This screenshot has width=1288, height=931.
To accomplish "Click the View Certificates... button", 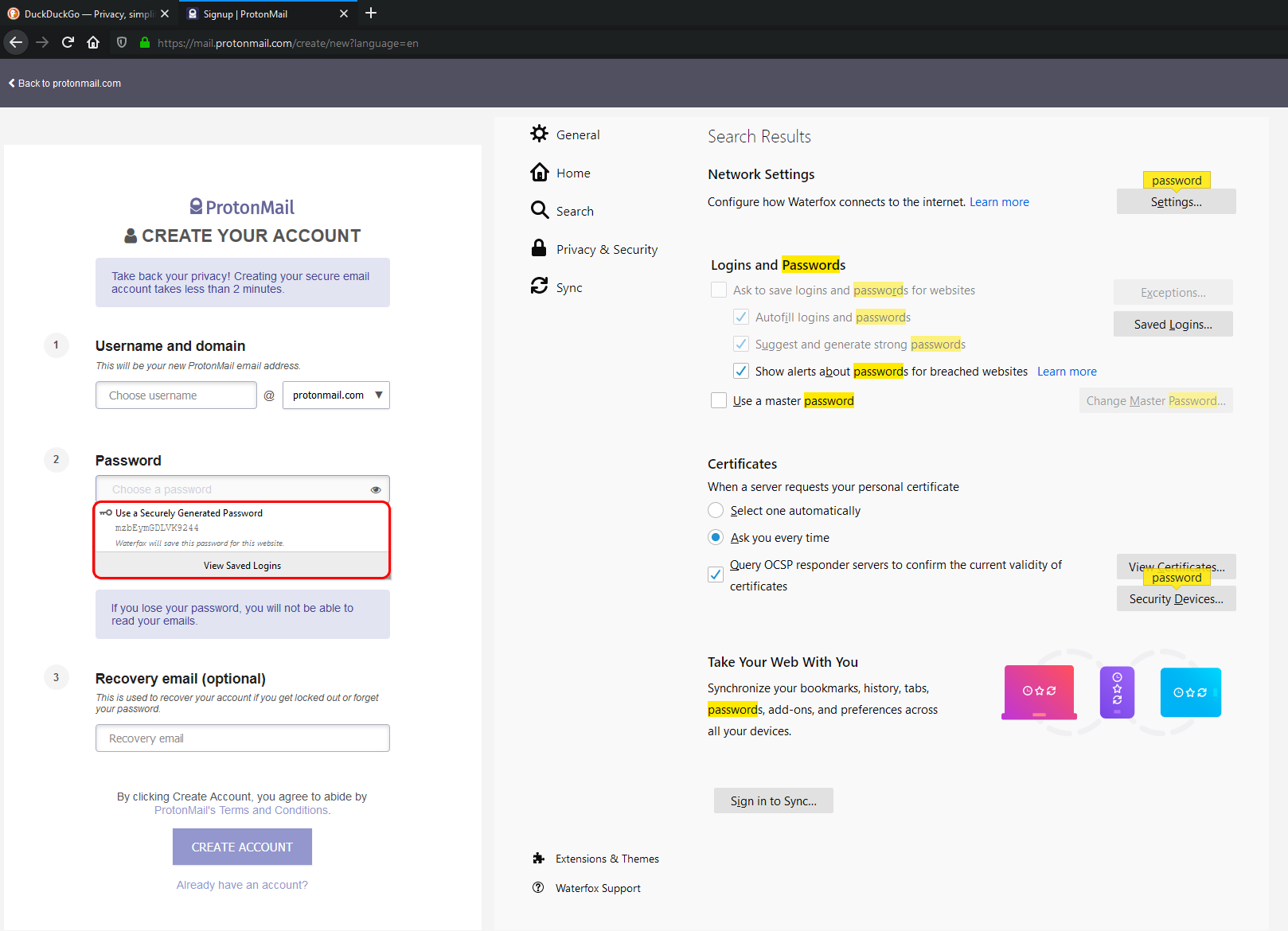I will [1176, 566].
